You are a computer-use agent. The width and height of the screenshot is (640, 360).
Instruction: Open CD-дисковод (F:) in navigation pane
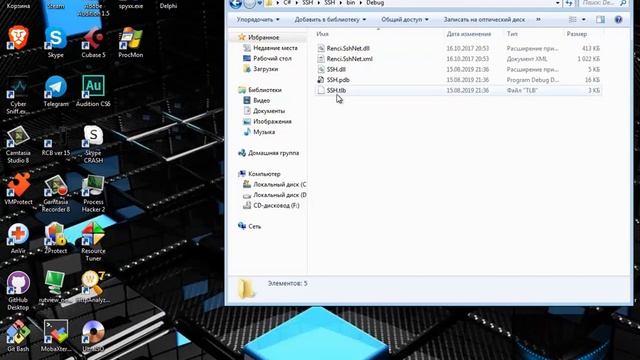pyautogui.click(x=276, y=206)
